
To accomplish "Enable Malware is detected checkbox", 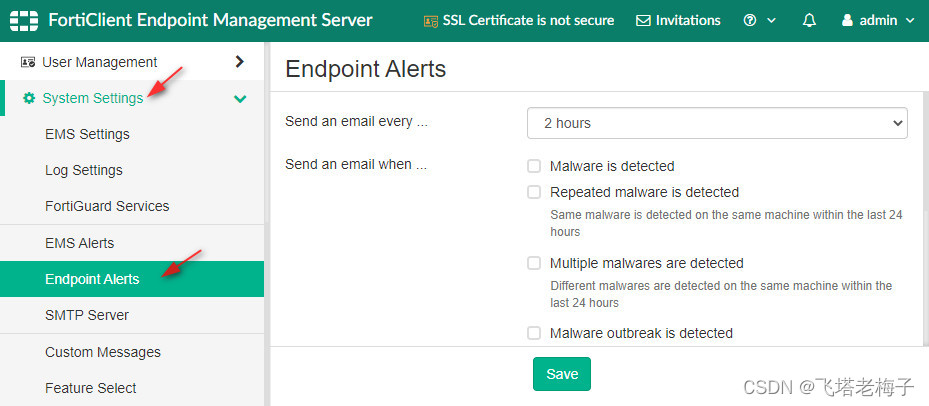I will coord(534,166).
